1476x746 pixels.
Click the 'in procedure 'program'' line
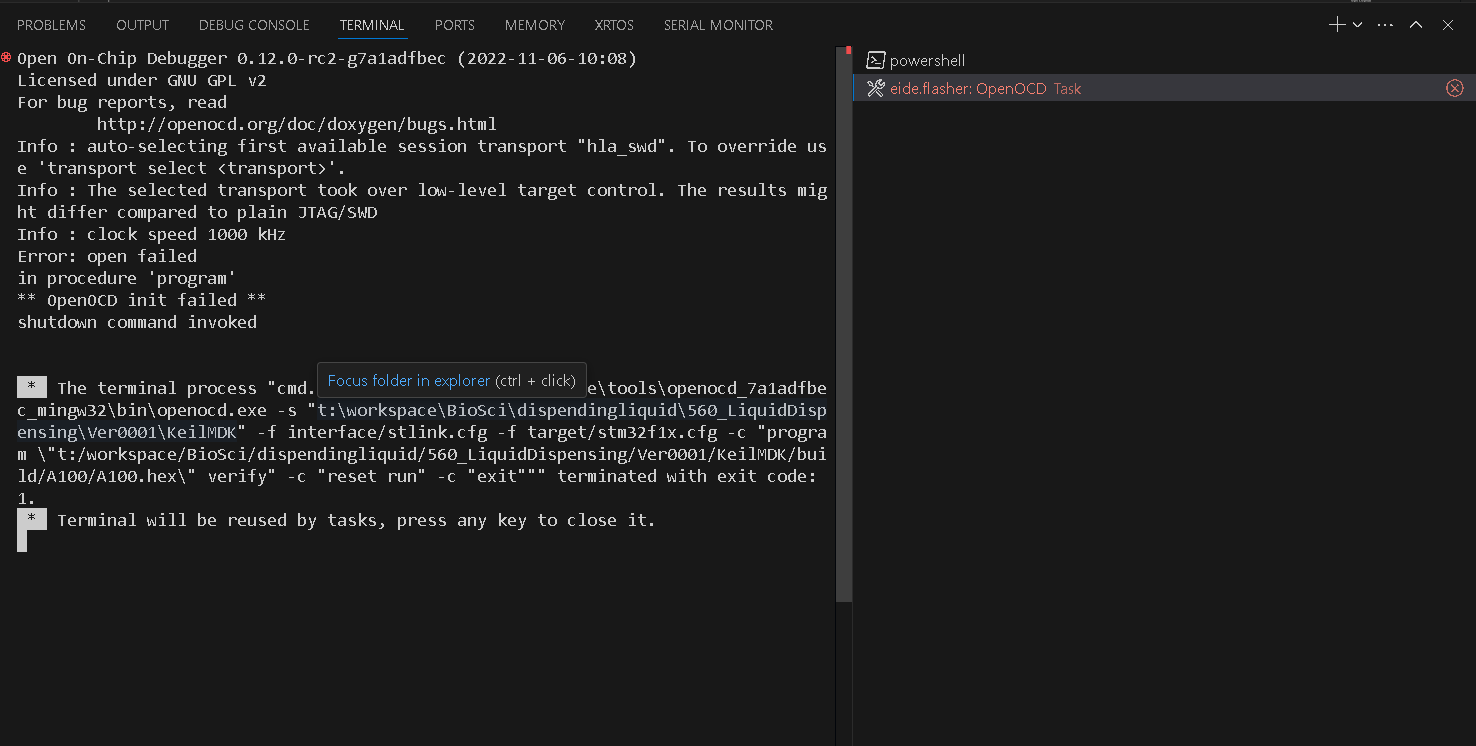[126, 278]
